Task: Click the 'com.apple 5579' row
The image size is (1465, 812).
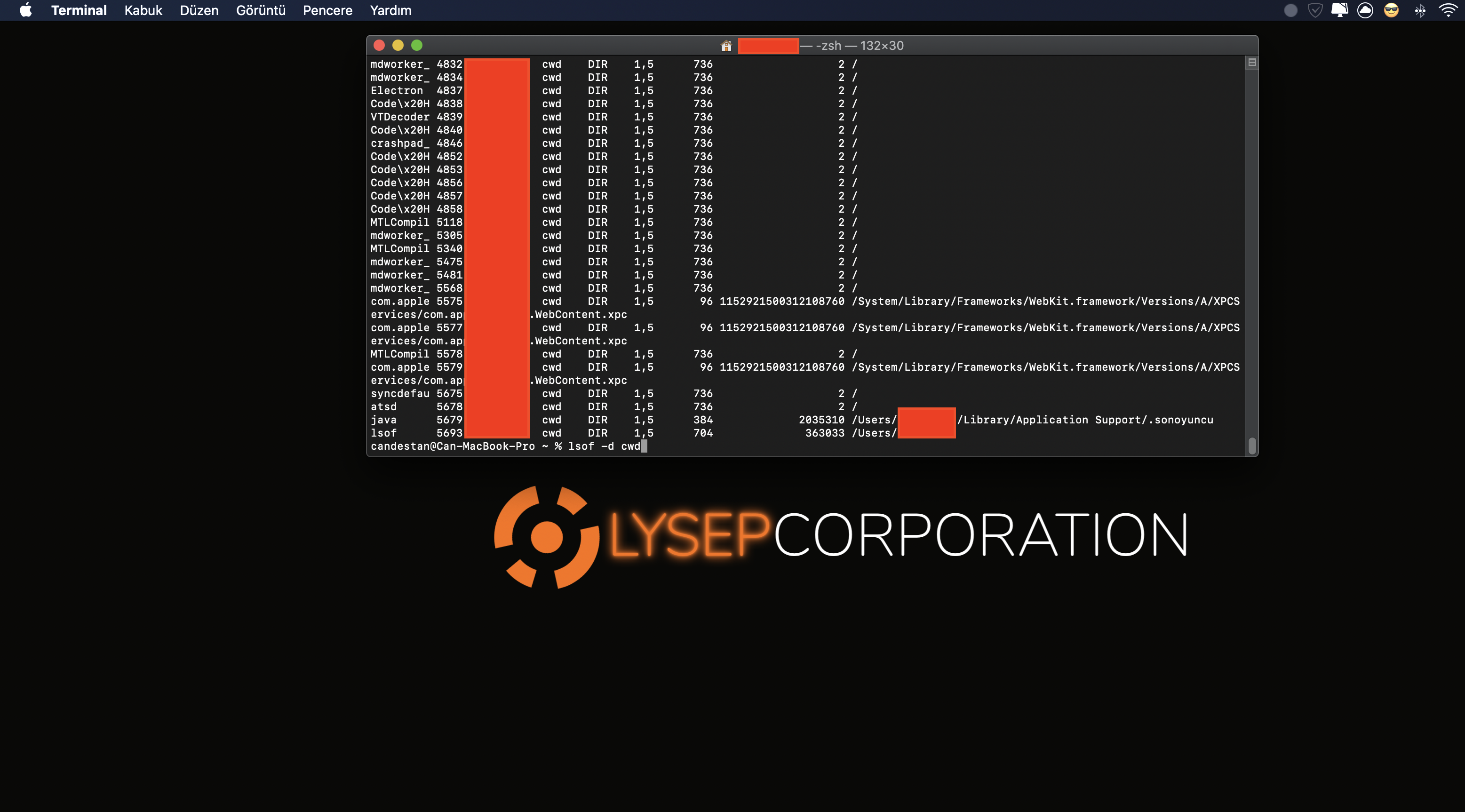Action: (805, 367)
